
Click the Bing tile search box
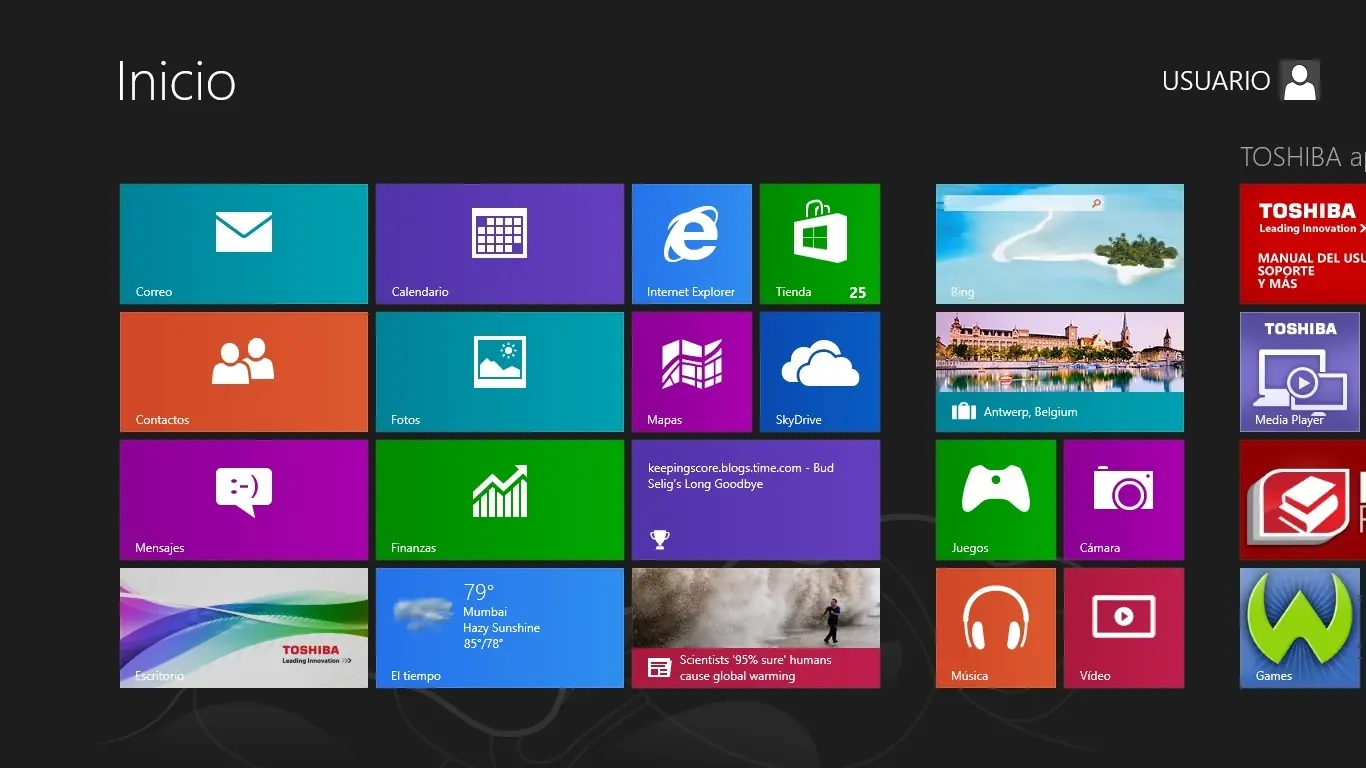(x=1023, y=203)
